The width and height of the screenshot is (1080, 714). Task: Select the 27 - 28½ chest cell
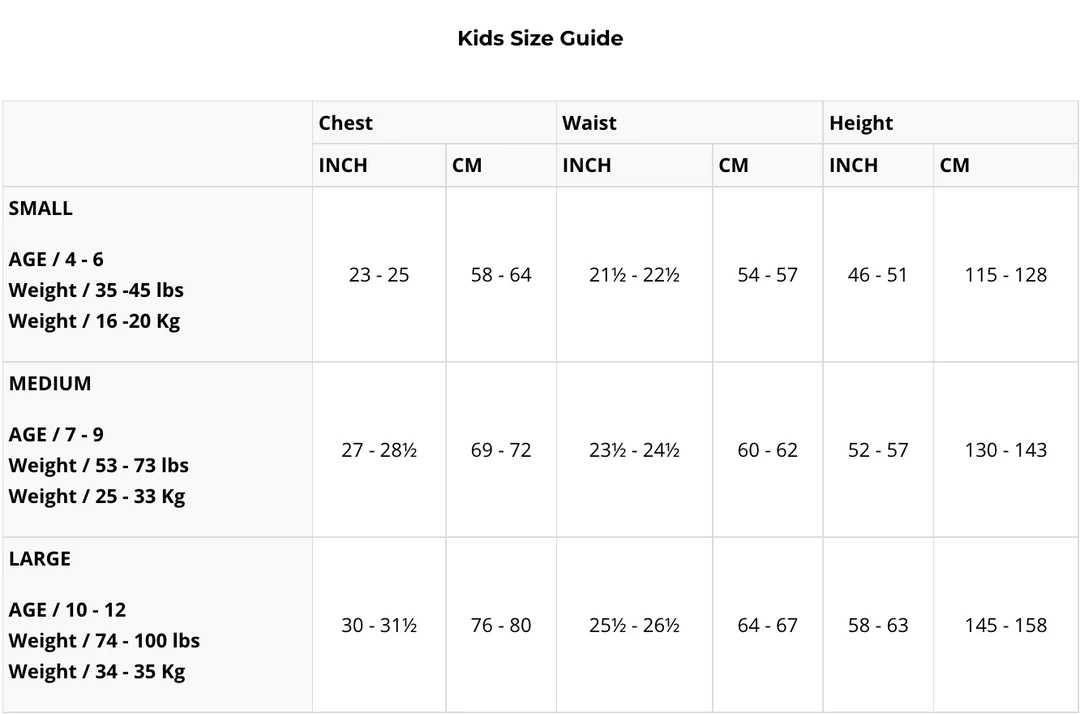tap(379, 450)
